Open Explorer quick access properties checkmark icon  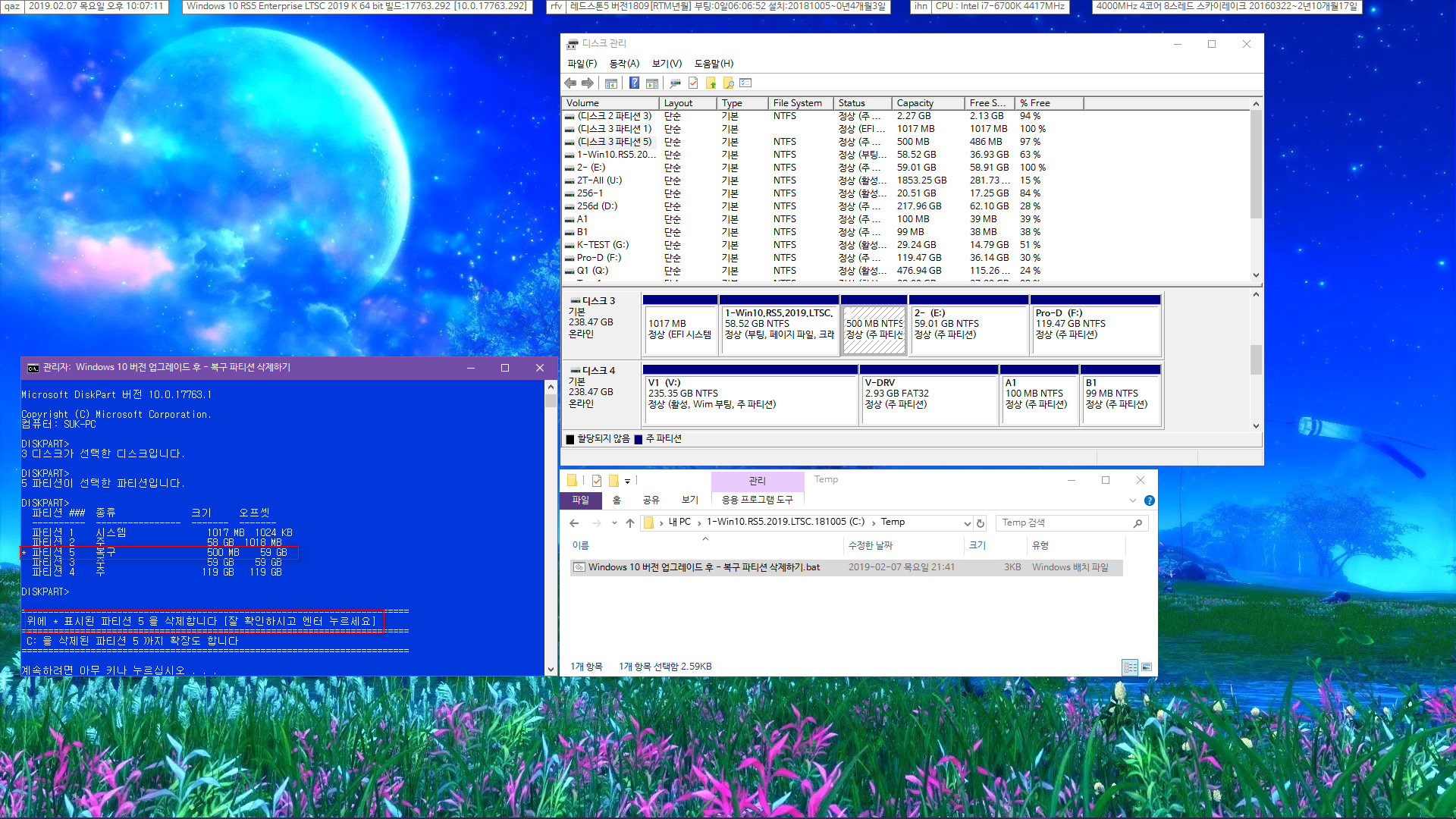coord(597,481)
